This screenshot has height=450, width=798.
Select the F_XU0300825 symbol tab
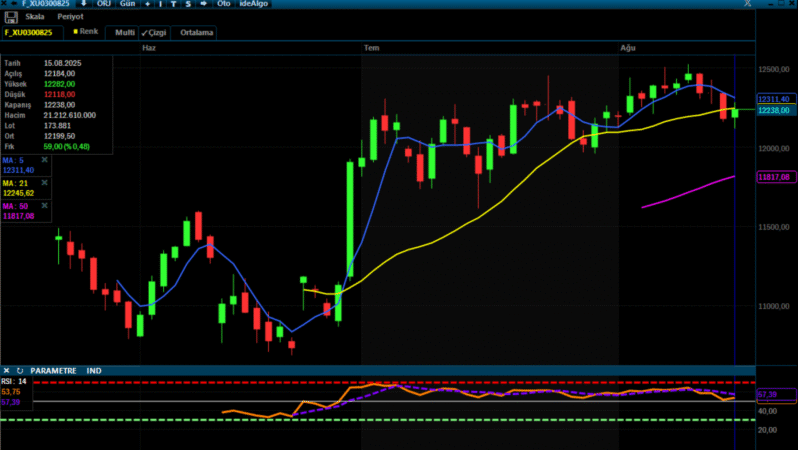pyautogui.click(x=29, y=33)
